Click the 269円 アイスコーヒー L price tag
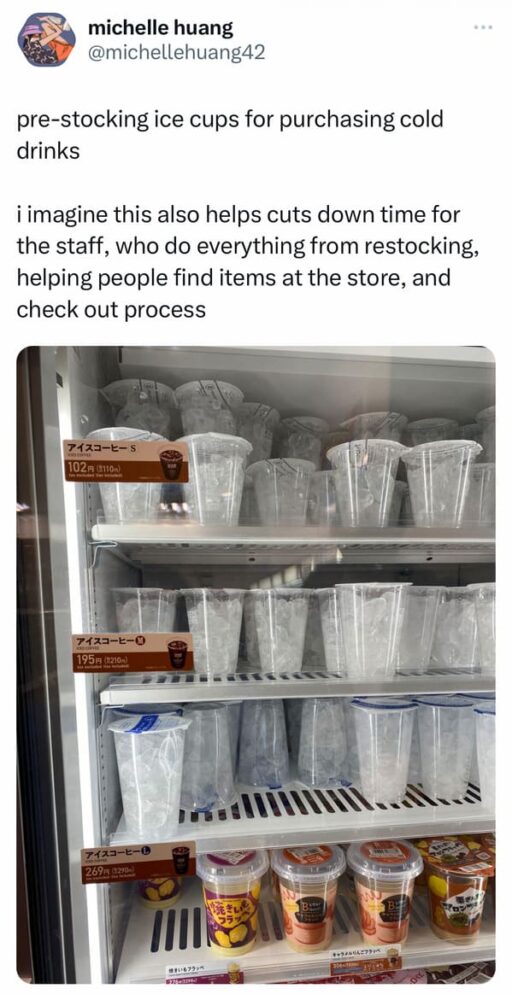Viewport: 512px width, 1000px height. click(x=138, y=862)
